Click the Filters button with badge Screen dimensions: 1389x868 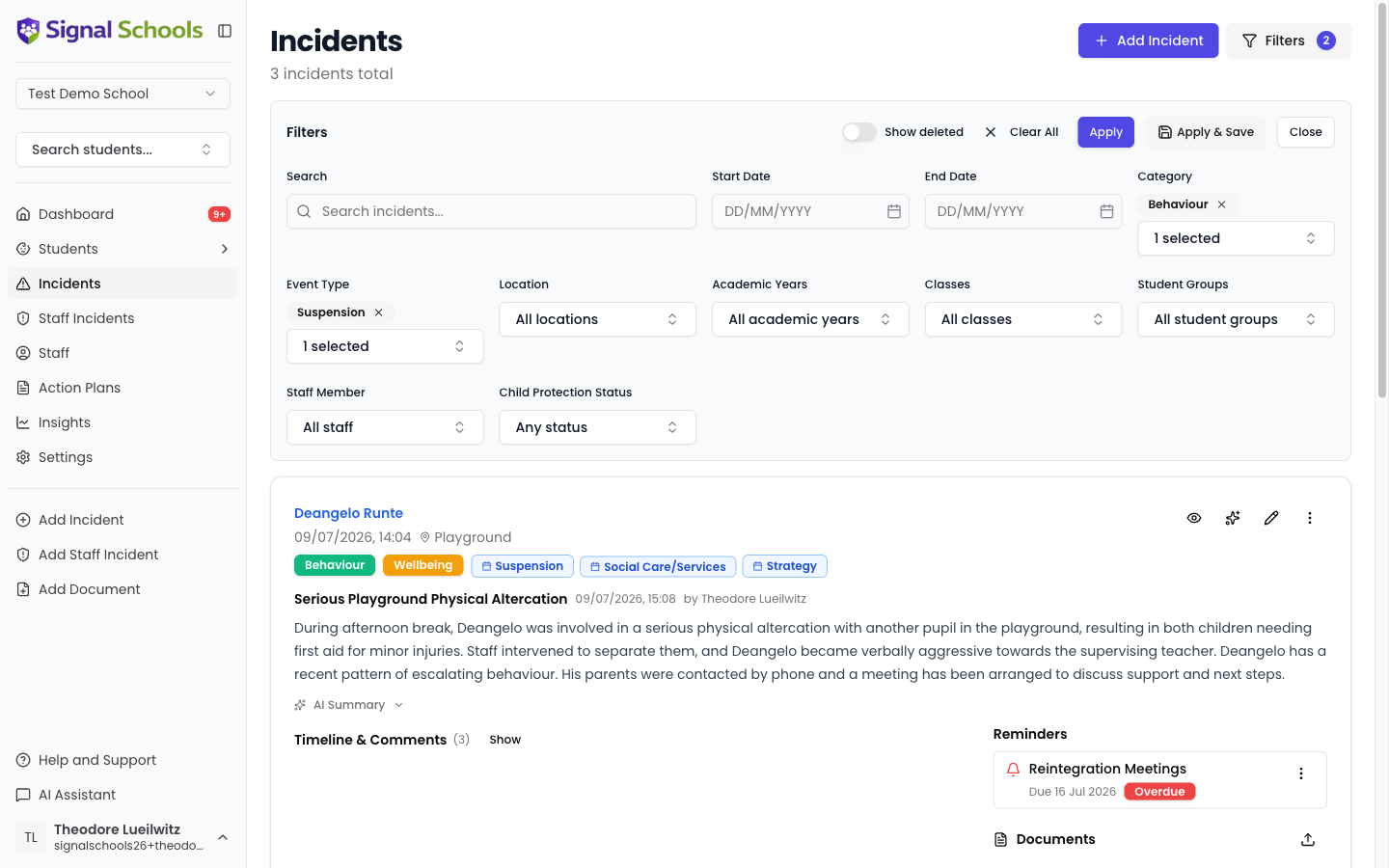pyautogui.click(x=1289, y=41)
